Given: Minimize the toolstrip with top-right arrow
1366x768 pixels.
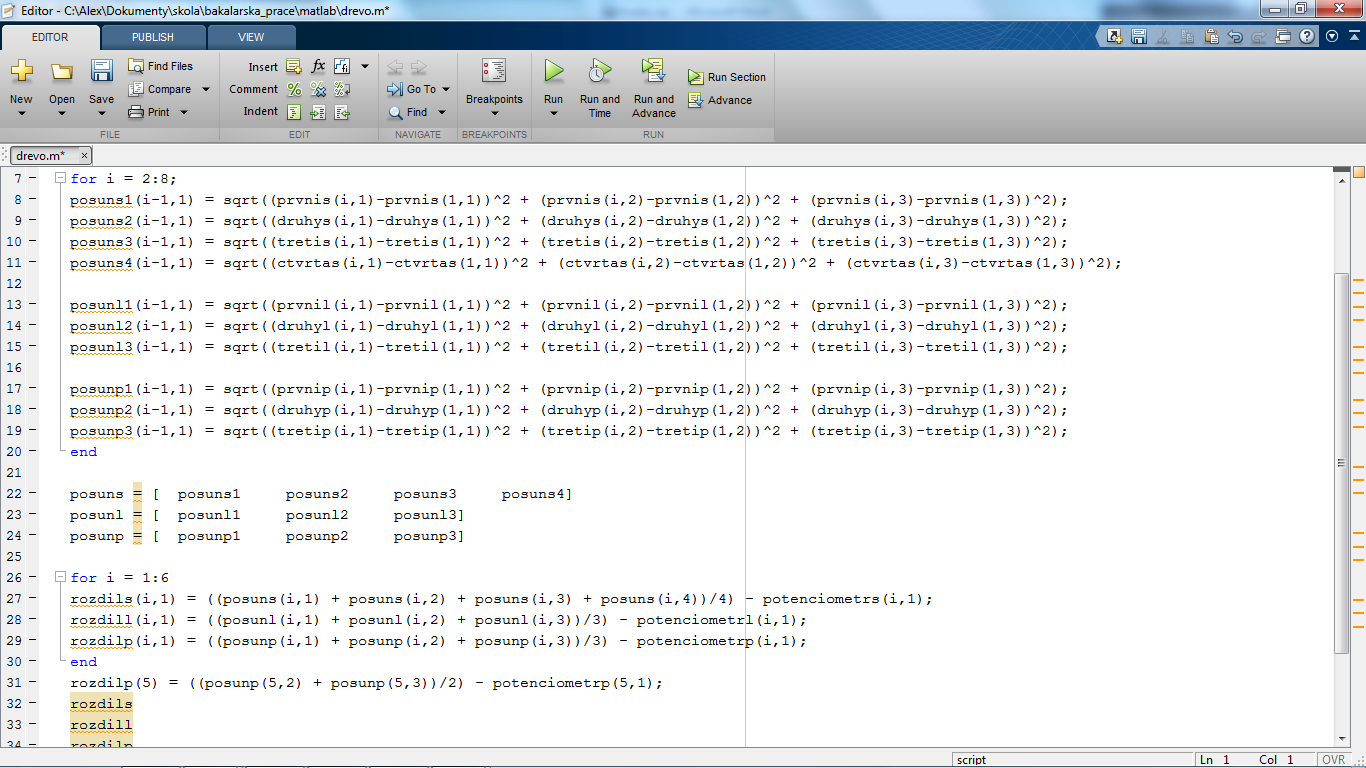Looking at the screenshot, I should pos(1354,36).
